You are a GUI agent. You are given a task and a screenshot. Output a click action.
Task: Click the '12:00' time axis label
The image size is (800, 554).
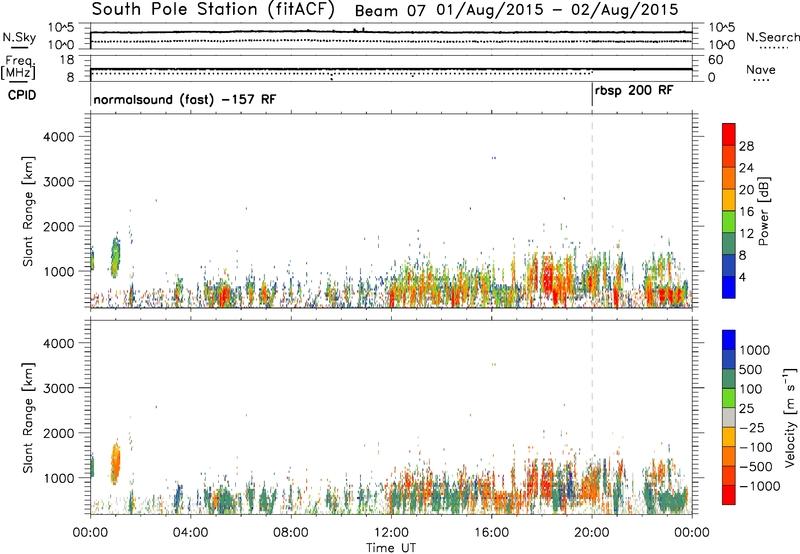(x=391, y=533)
